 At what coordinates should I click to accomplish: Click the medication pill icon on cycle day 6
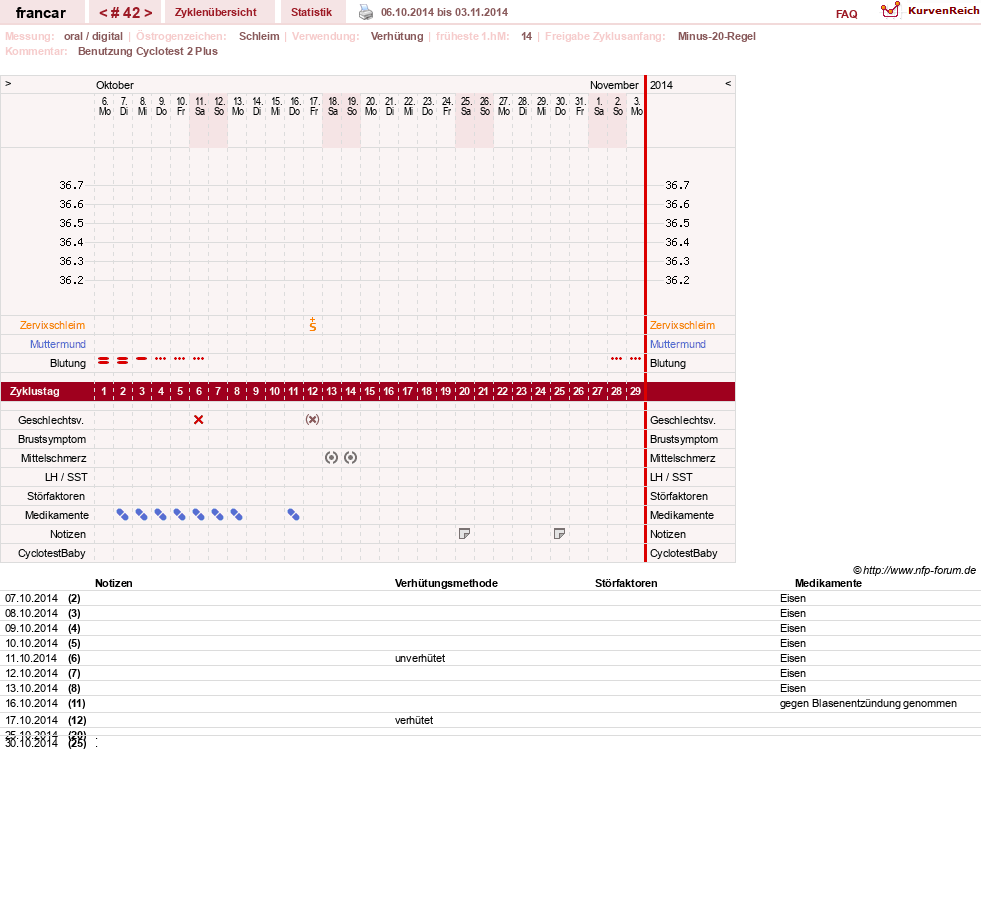198,515
